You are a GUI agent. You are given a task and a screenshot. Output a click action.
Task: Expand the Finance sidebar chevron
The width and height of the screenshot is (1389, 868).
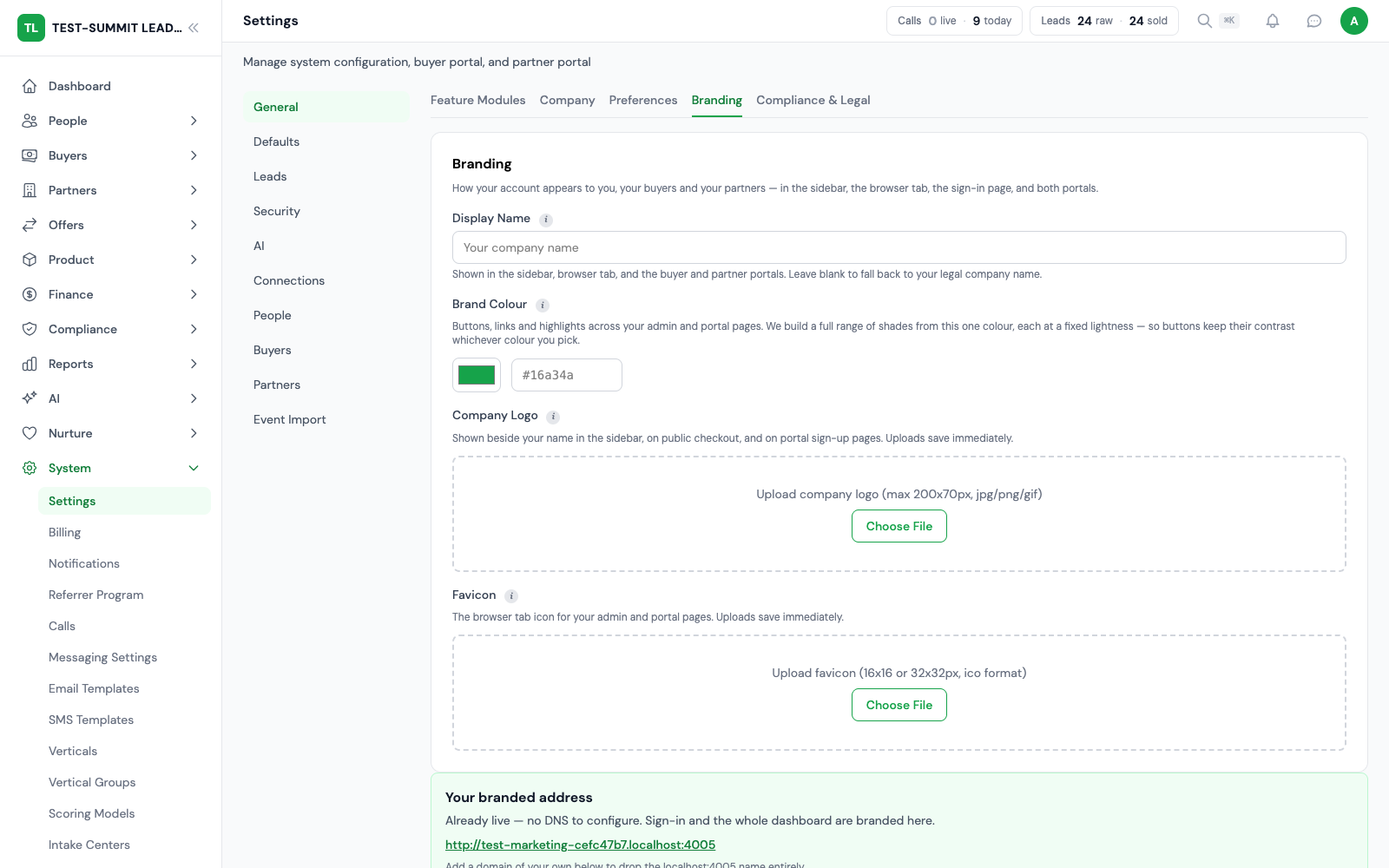[x=194, y=294]
